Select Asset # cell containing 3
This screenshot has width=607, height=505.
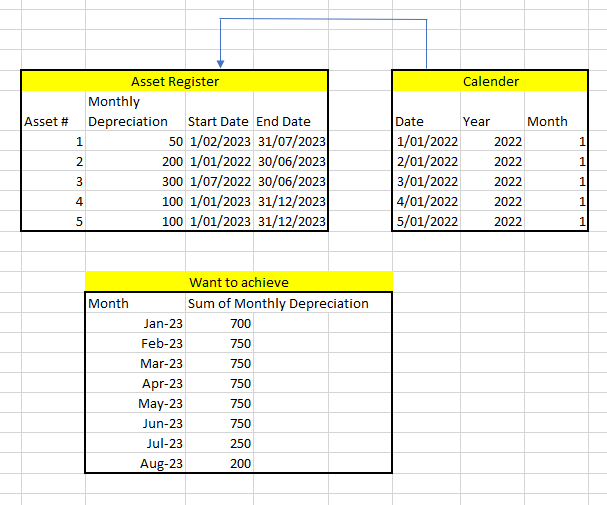click(53, 181)
